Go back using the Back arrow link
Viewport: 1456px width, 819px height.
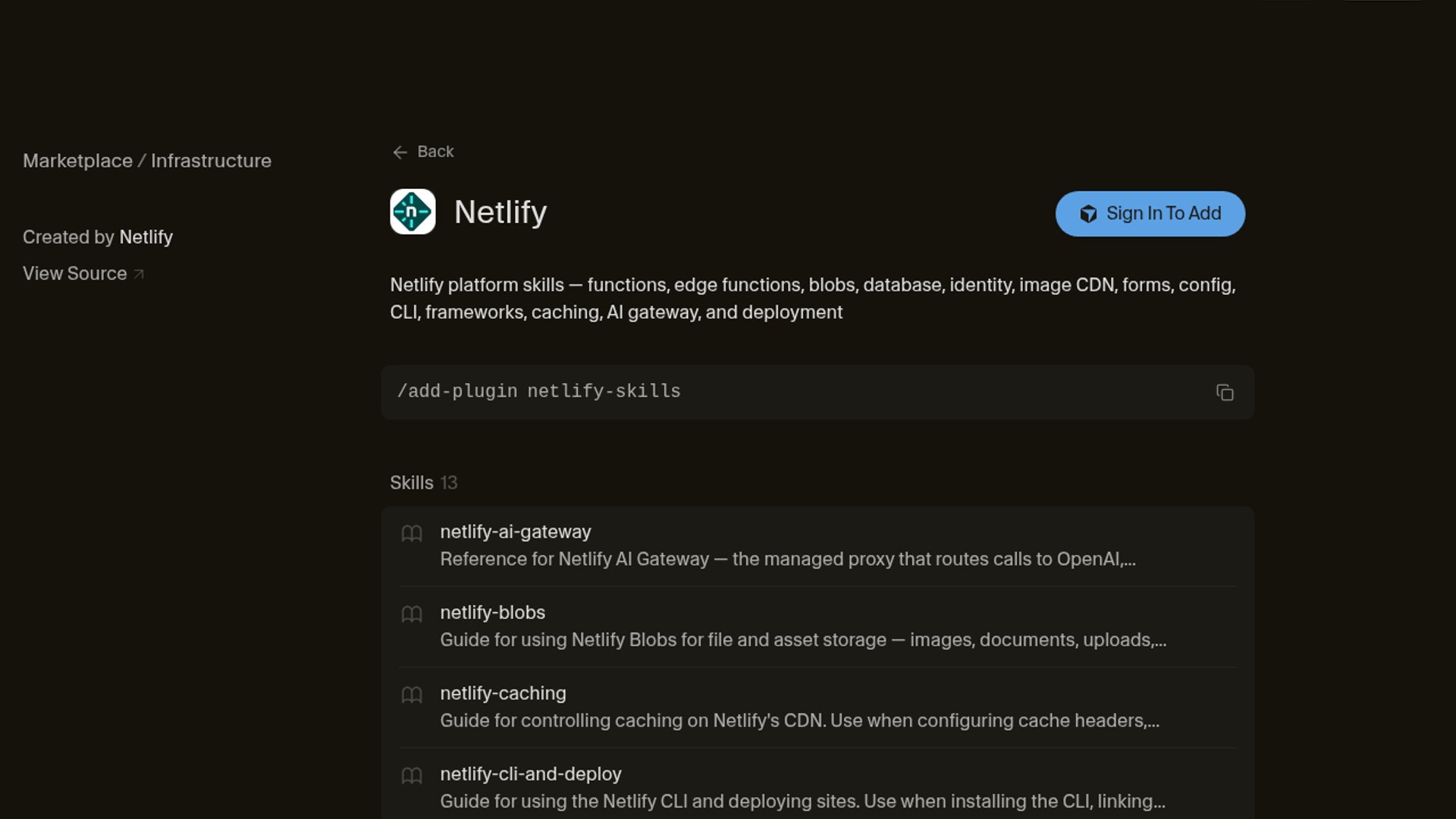(423, 152)
